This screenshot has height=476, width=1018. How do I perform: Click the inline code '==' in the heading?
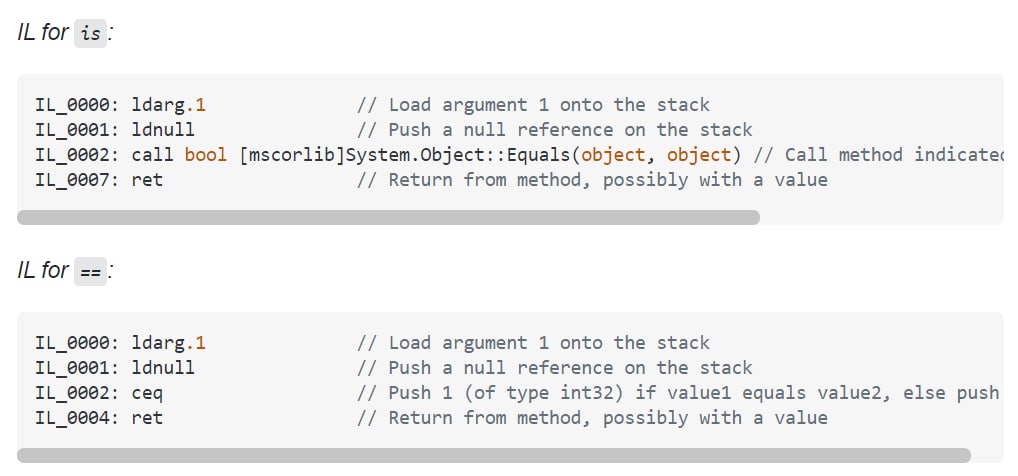(x=90, y=271)
